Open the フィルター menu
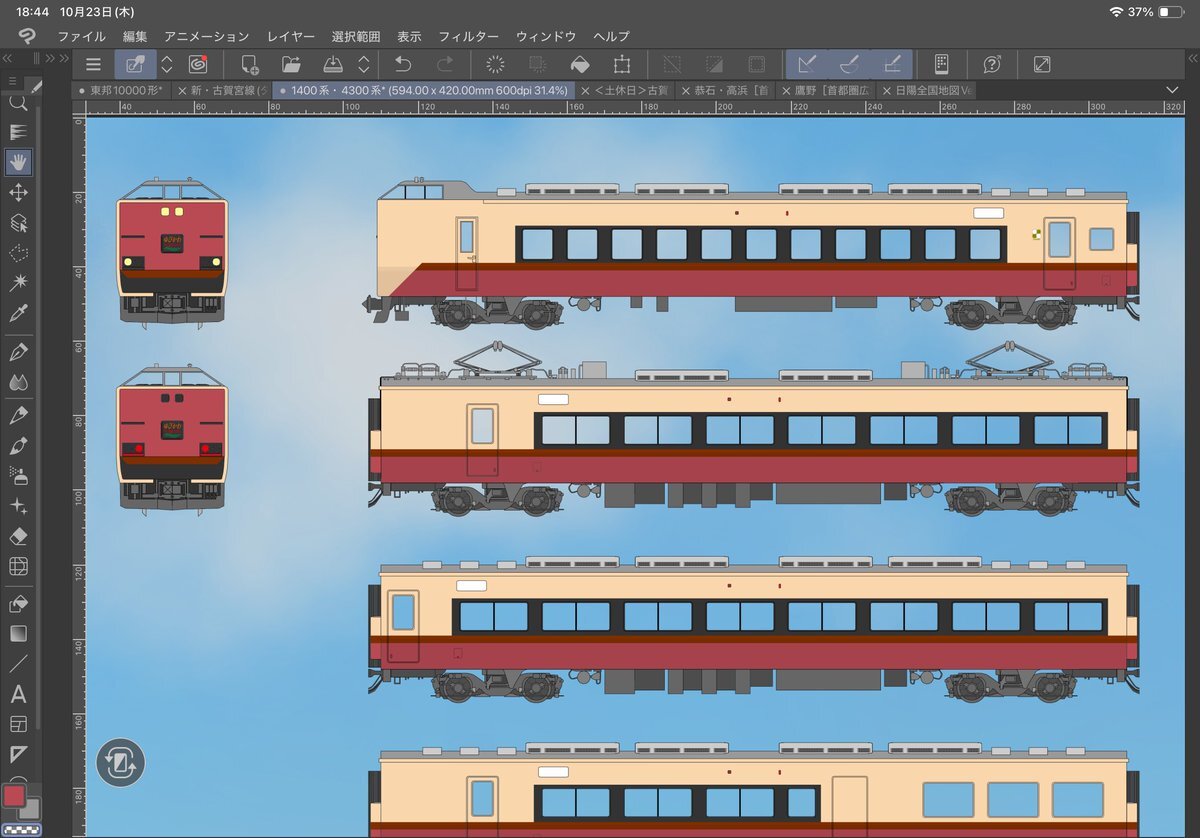The width and height of the screenshot is (1200, 838). pos(468,36)
